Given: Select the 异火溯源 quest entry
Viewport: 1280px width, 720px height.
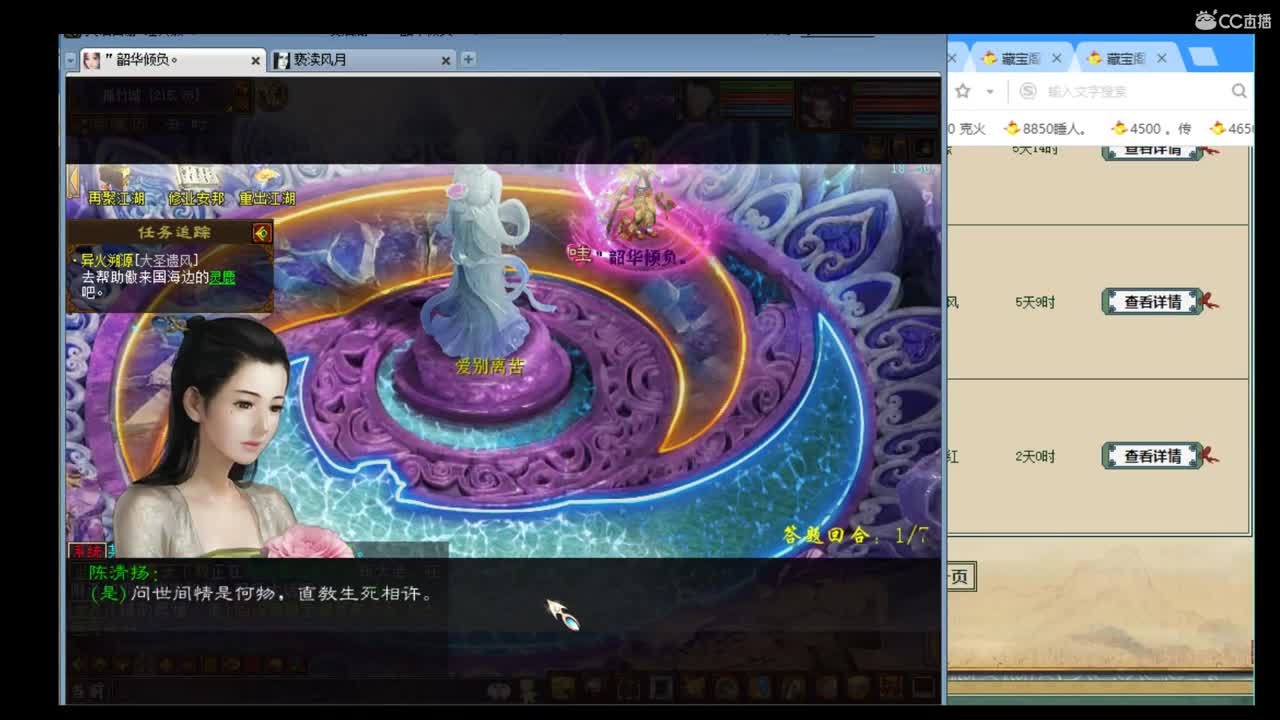Looking at the screenshot, I should pyautogui.click(x=140, y=260).
